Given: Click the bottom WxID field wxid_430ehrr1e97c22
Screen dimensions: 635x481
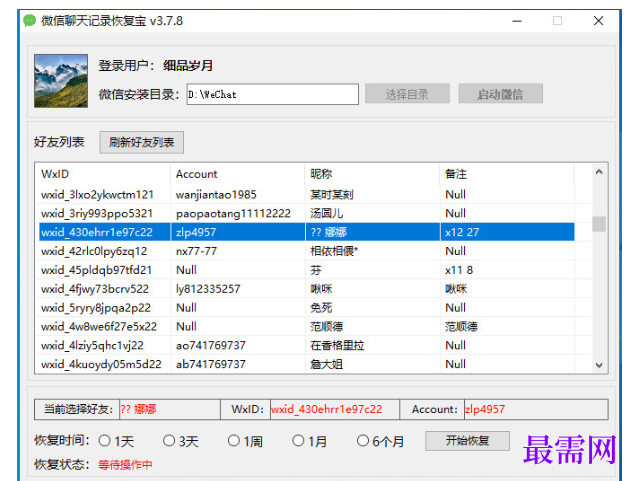Looking at the screenshot, I should click(x=335, y=409).
